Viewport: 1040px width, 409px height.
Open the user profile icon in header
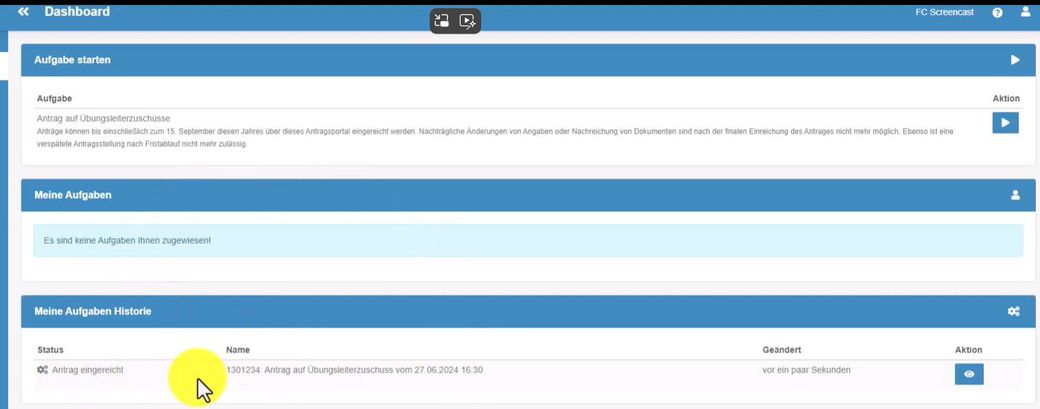pyautogui.click(x=1025, y=12)
